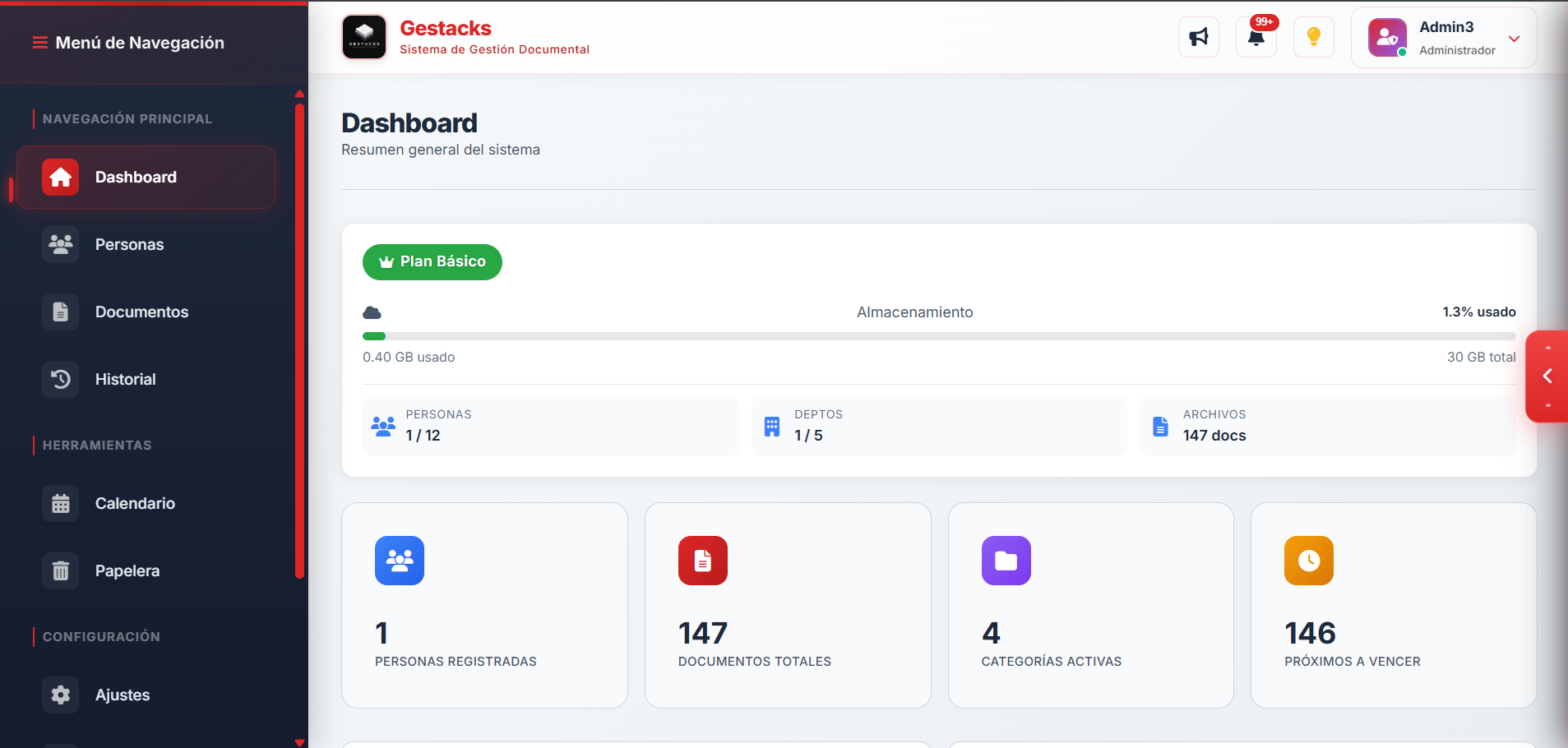Click the Historial clock-arrow icon
The image size is (1568, 748).
coord(60,379)
